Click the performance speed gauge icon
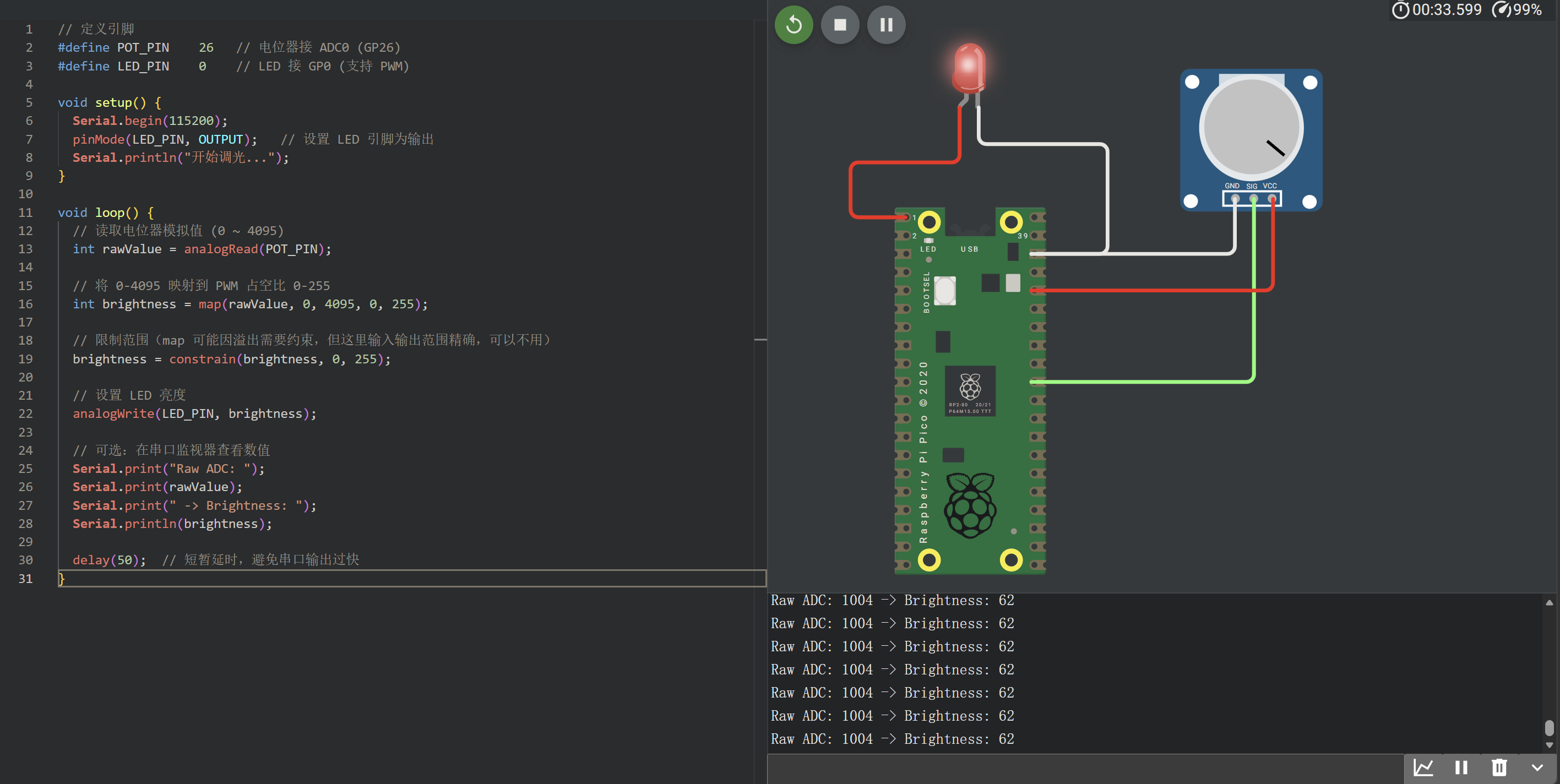This screenshot has height=784, width=1560. point(1501,10)
